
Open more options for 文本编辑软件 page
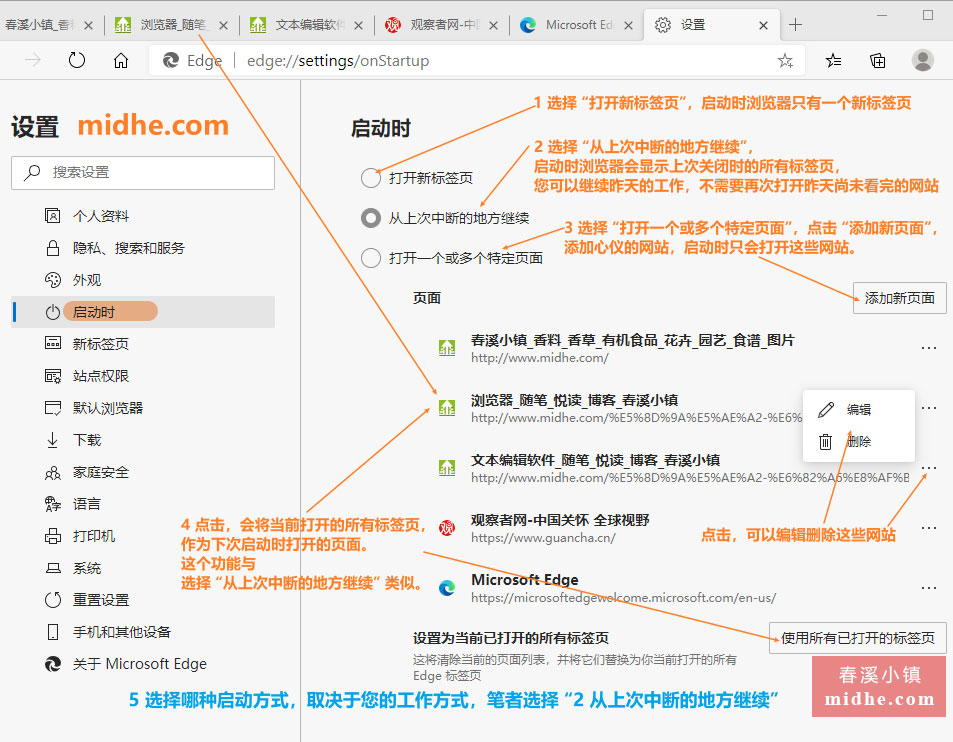[929, 468]
